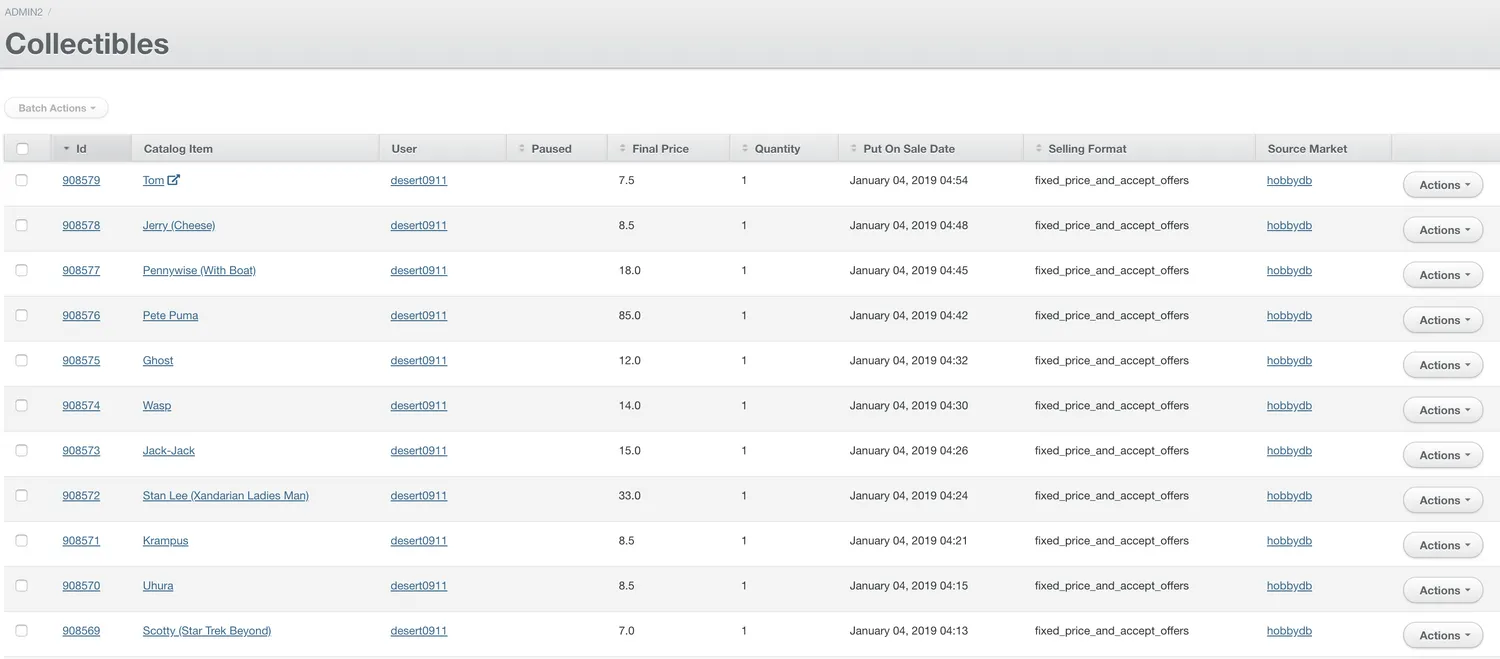The image size is (1500, 659).
Task: Expand Actions menu for Tom row
Action: [x=1443, y=185]
